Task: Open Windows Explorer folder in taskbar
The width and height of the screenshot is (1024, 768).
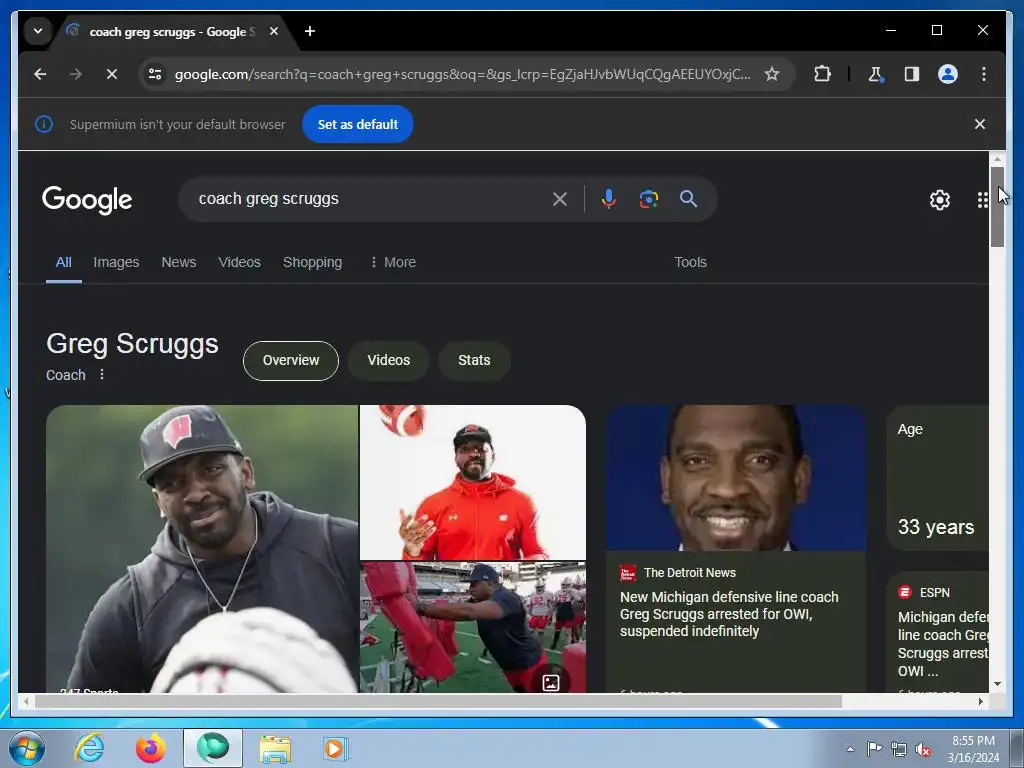Action: (275, 749)
